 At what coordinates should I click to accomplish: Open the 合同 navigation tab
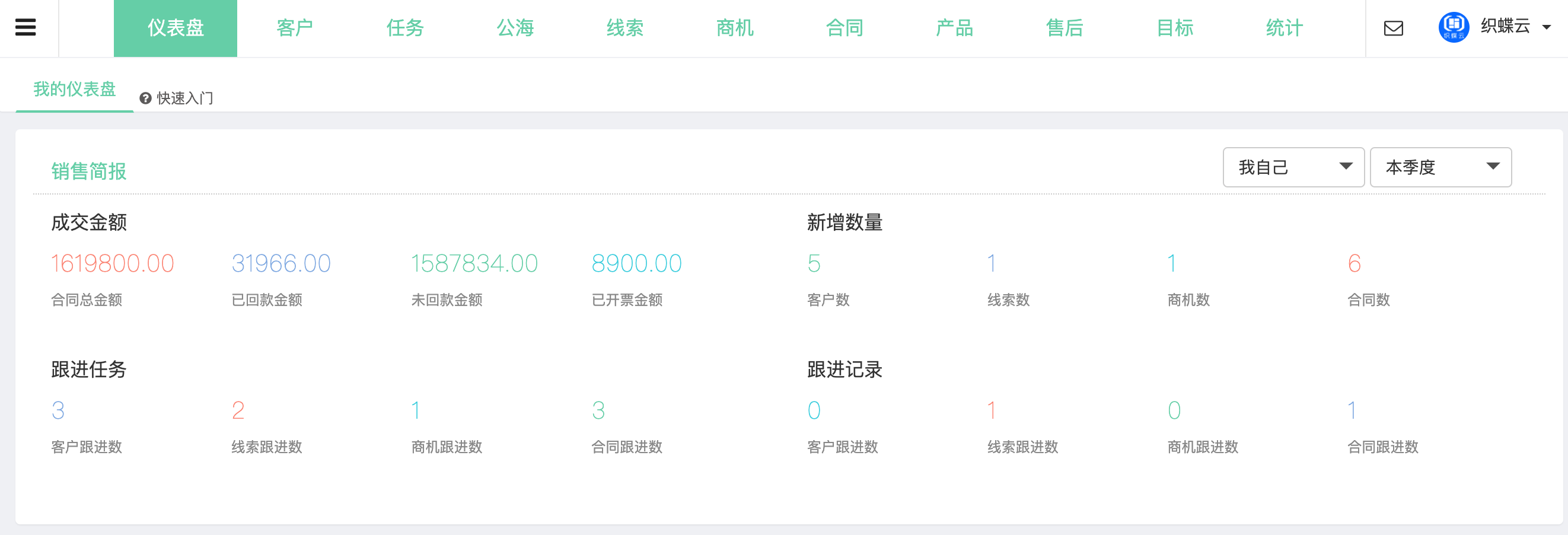pyautogui.click(x=844, y=28)
